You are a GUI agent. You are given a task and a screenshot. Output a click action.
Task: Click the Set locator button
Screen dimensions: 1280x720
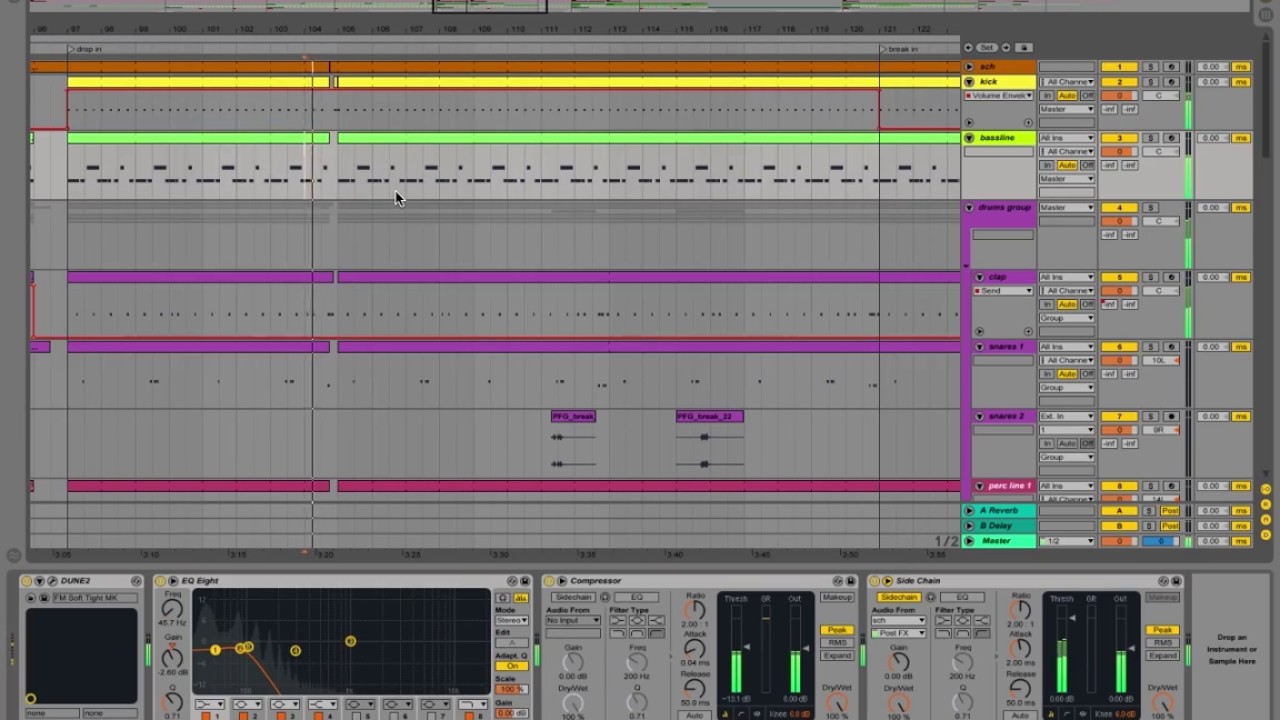point(987,47)
